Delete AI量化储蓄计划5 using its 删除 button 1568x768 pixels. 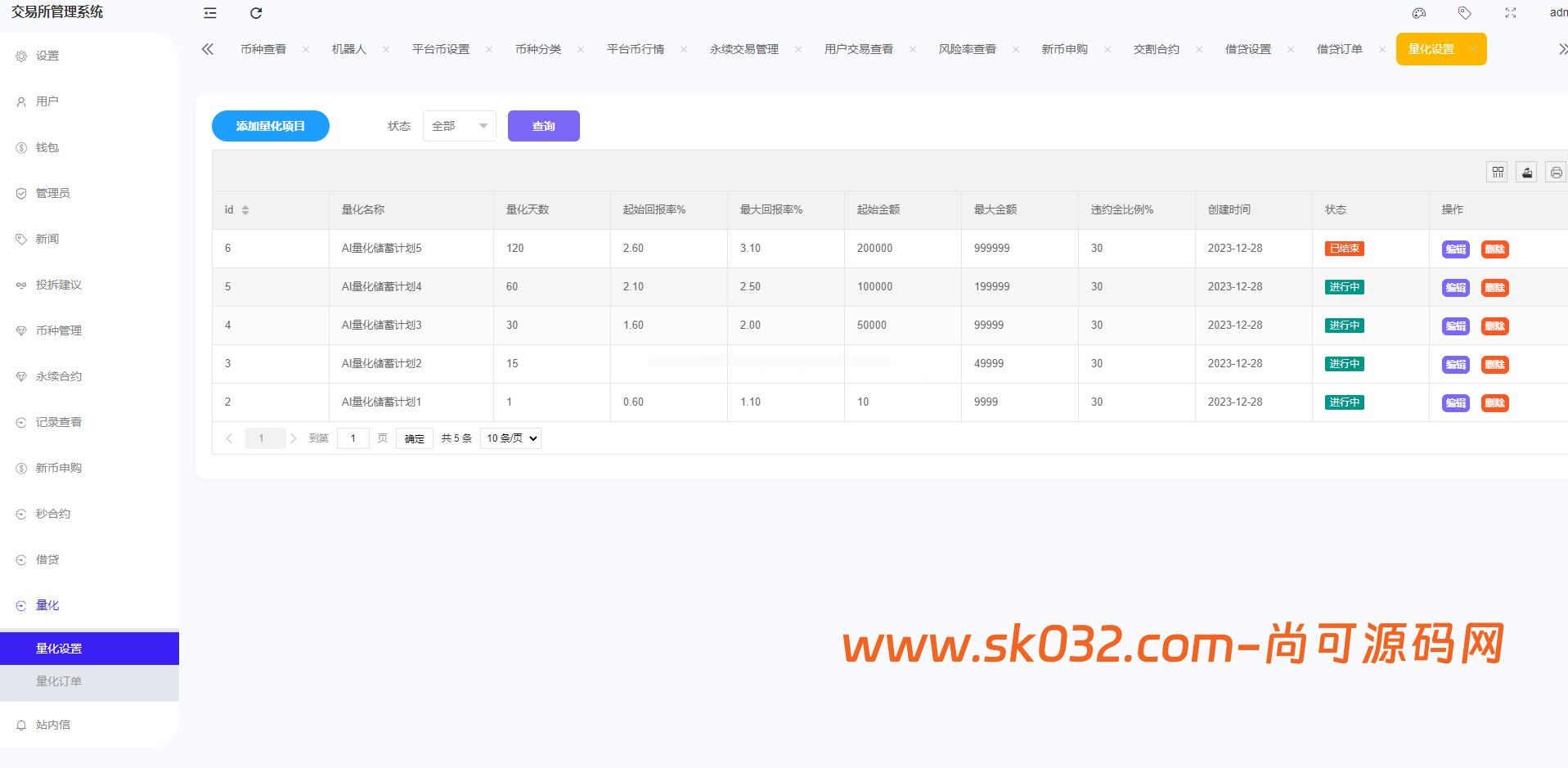pyautogui.click(x=1494, y=249)
